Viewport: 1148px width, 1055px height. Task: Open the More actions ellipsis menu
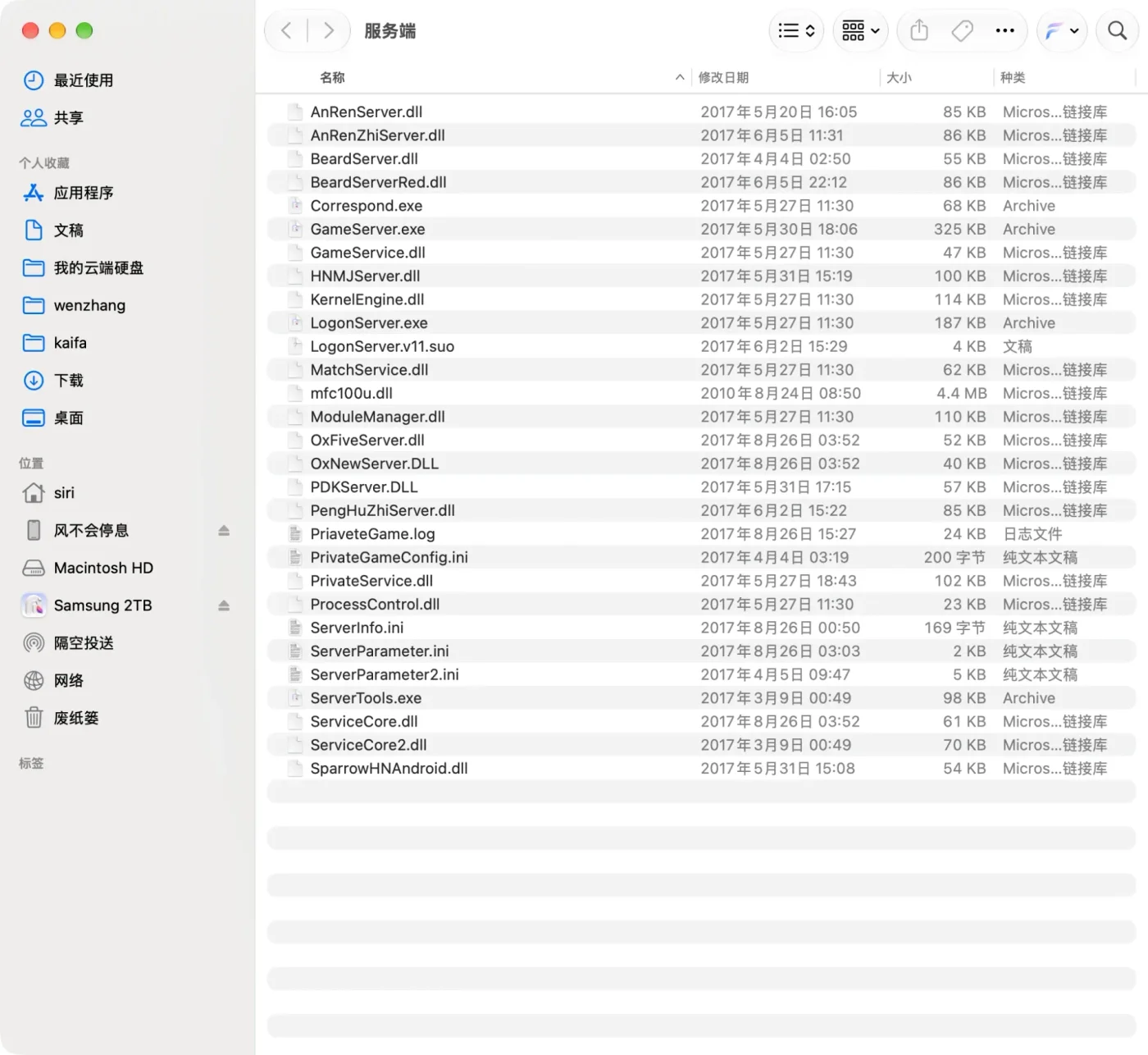pyautogui.click(x=1004, y=31)
